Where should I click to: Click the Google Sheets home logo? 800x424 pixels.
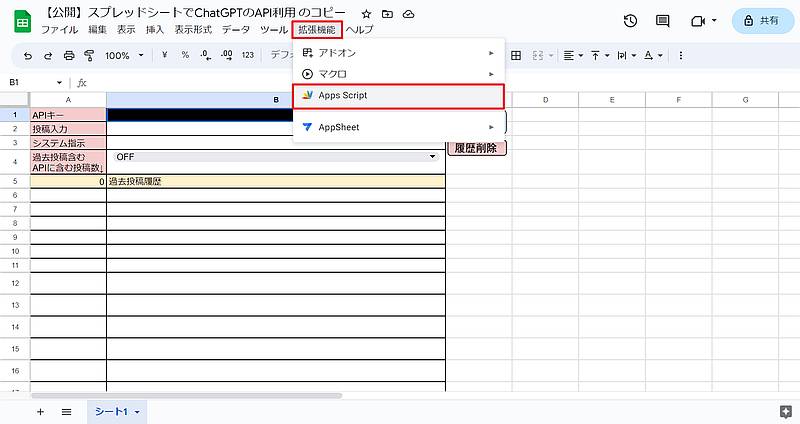[22, 21]
